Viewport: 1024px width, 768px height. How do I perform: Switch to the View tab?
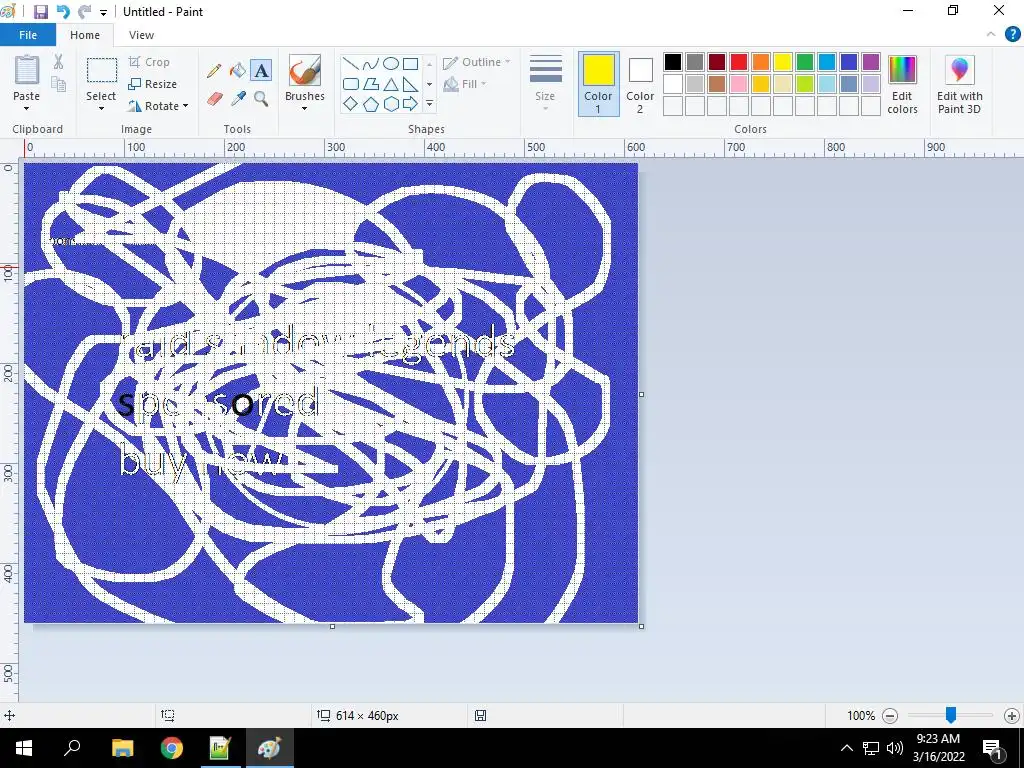pos(141,35)
